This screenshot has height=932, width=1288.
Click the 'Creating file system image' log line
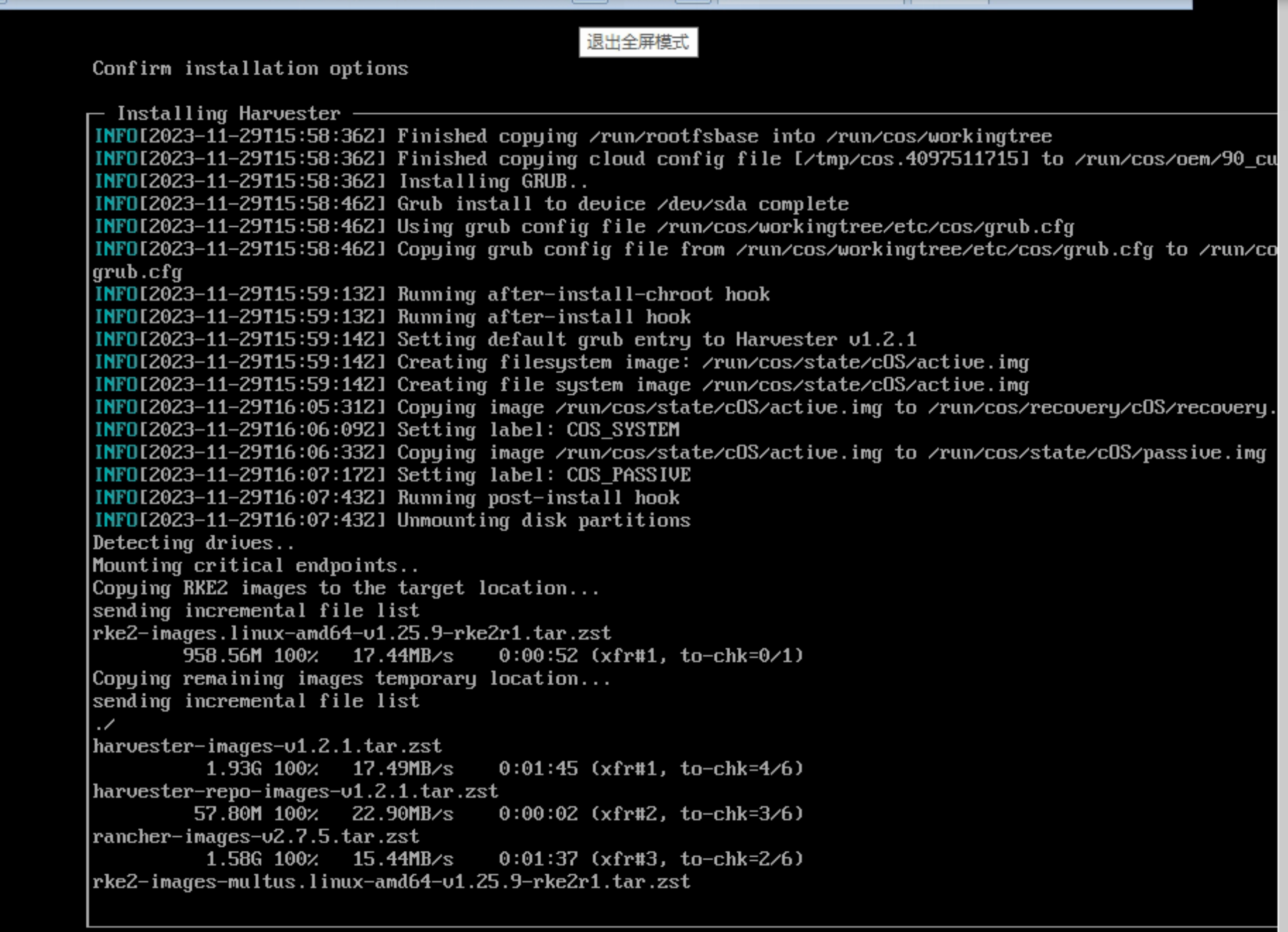(561, 385)
